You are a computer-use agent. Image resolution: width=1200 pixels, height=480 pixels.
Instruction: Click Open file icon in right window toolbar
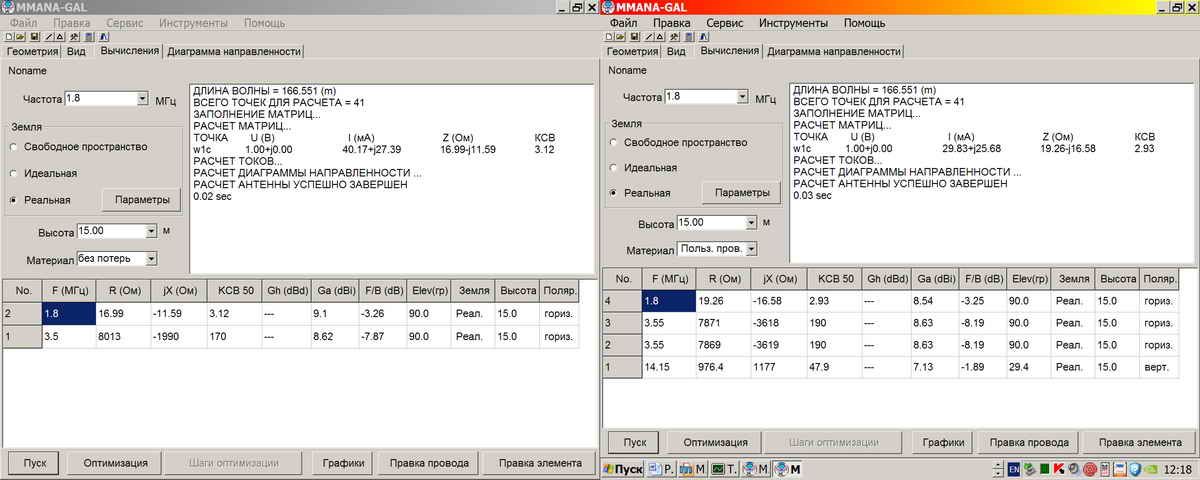click(620, 36)
